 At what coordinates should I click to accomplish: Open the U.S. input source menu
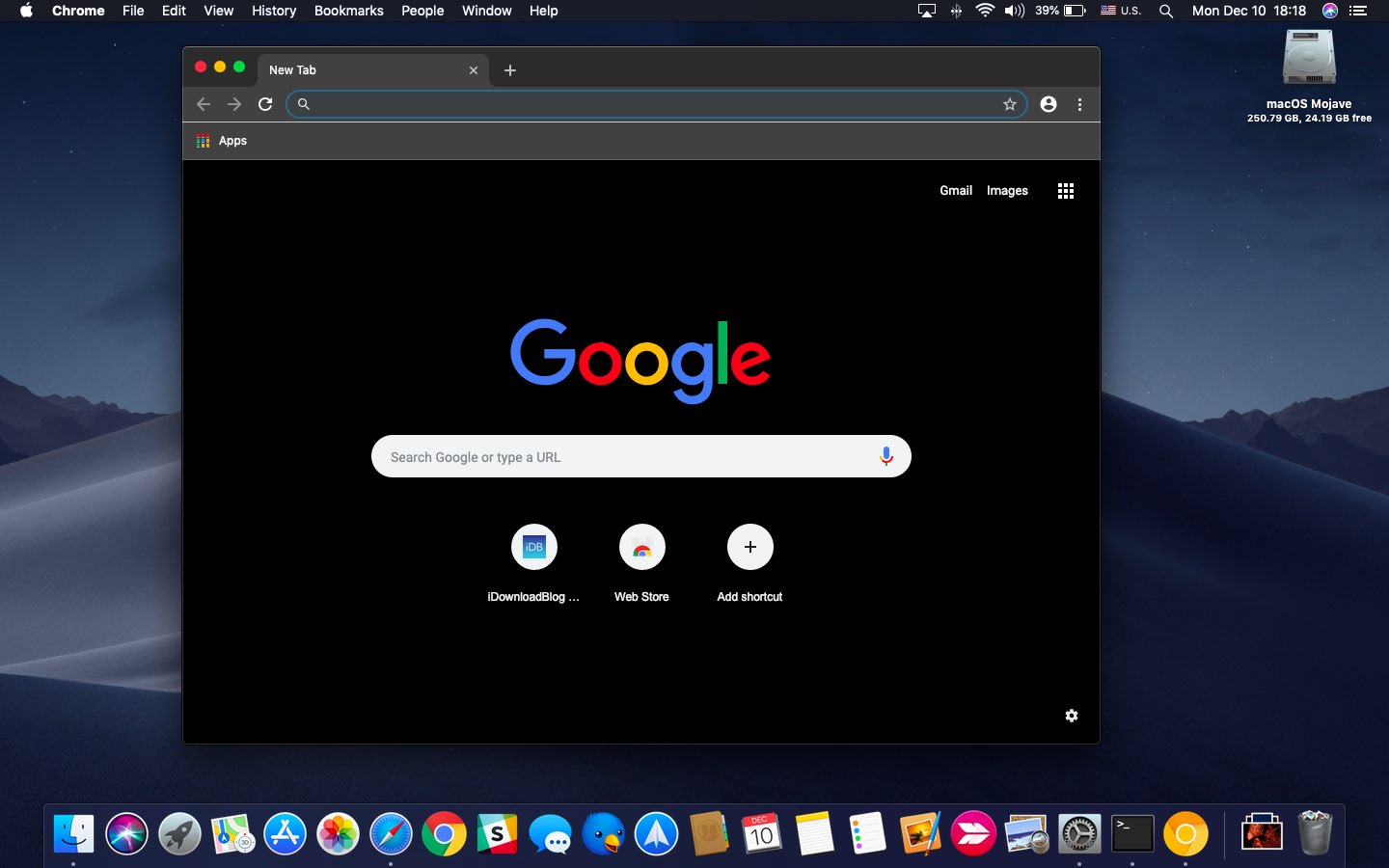coord(1121,11)
